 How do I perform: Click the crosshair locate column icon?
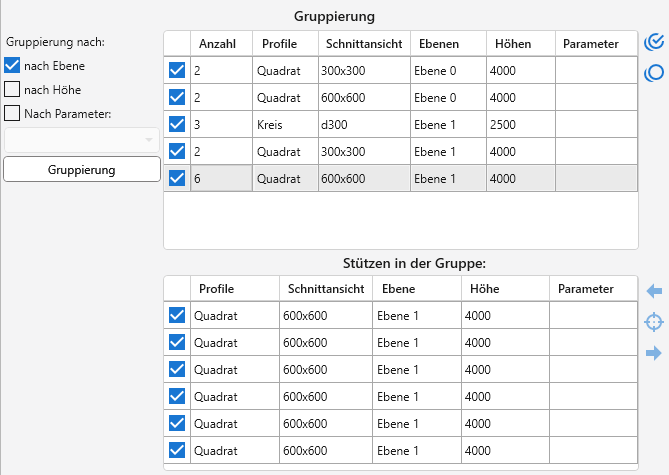[x=655, y=322]
